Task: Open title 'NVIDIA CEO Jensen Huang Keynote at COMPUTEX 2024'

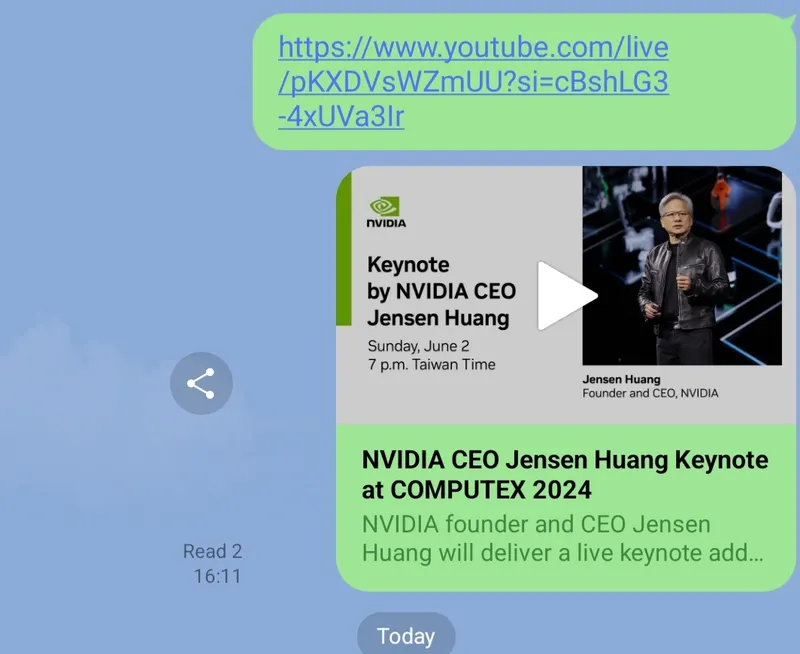Action: (x=565, y=474)
